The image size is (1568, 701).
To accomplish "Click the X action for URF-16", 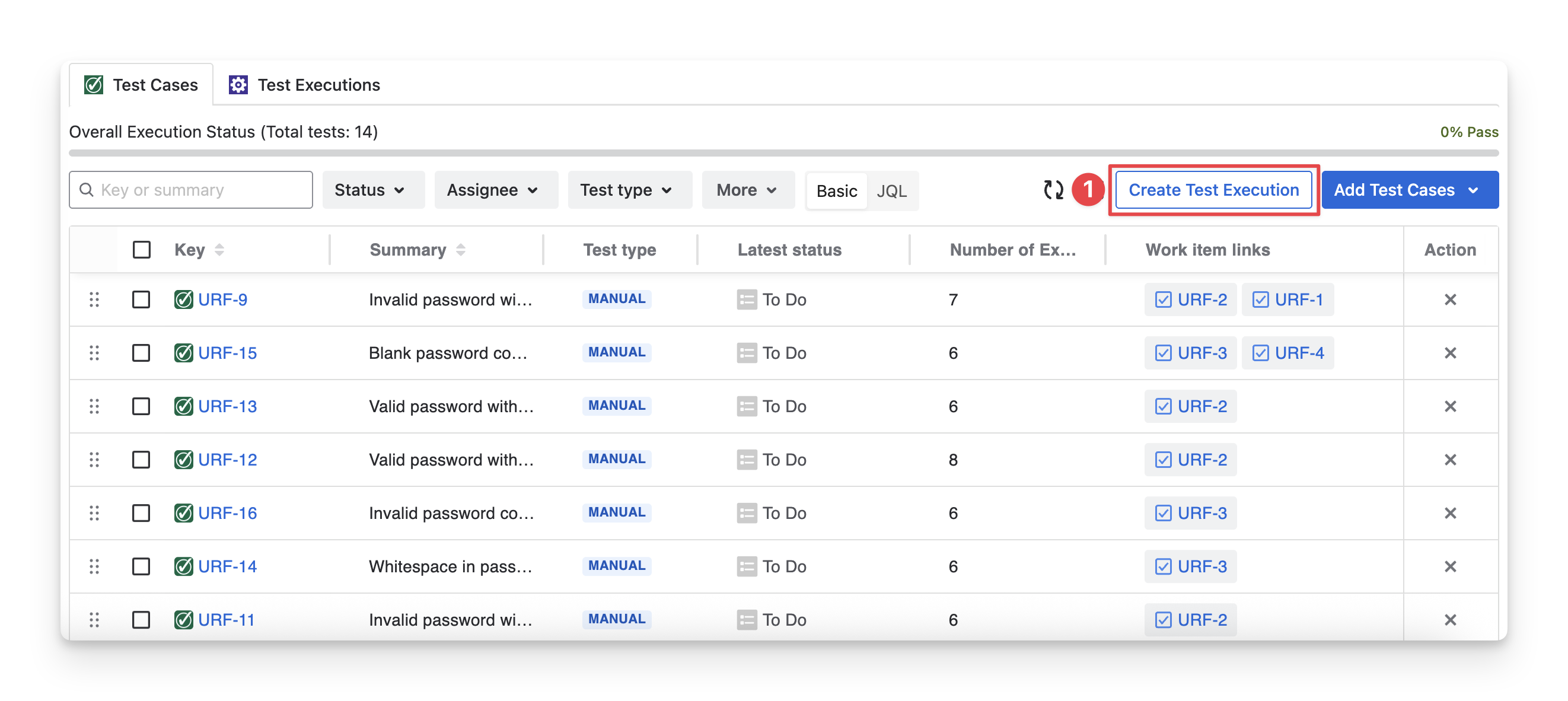I will pos(1450,513).
